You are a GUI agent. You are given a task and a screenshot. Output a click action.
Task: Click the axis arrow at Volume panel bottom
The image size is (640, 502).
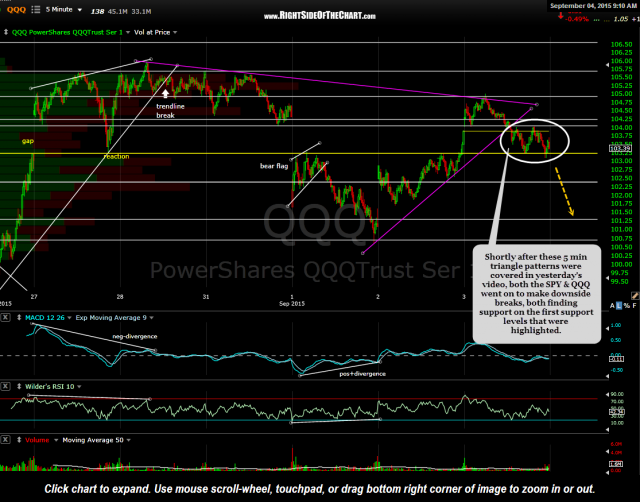click(x=607, y=473)
